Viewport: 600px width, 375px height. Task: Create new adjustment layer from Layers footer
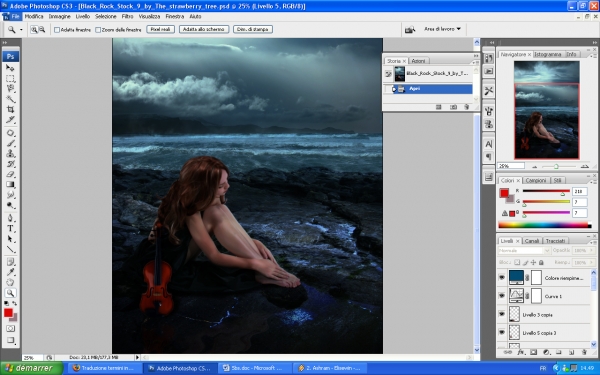click(x=546, y=352)
